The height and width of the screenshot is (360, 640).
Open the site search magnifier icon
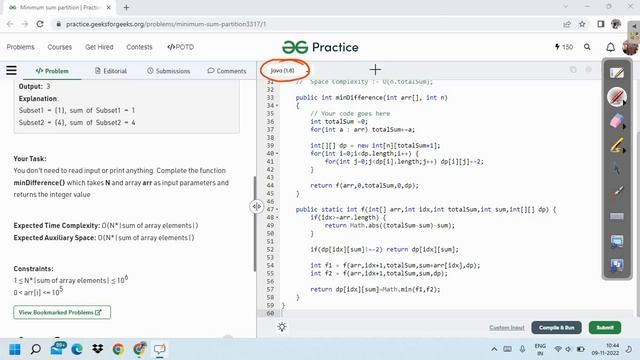(x=587, y=47)
